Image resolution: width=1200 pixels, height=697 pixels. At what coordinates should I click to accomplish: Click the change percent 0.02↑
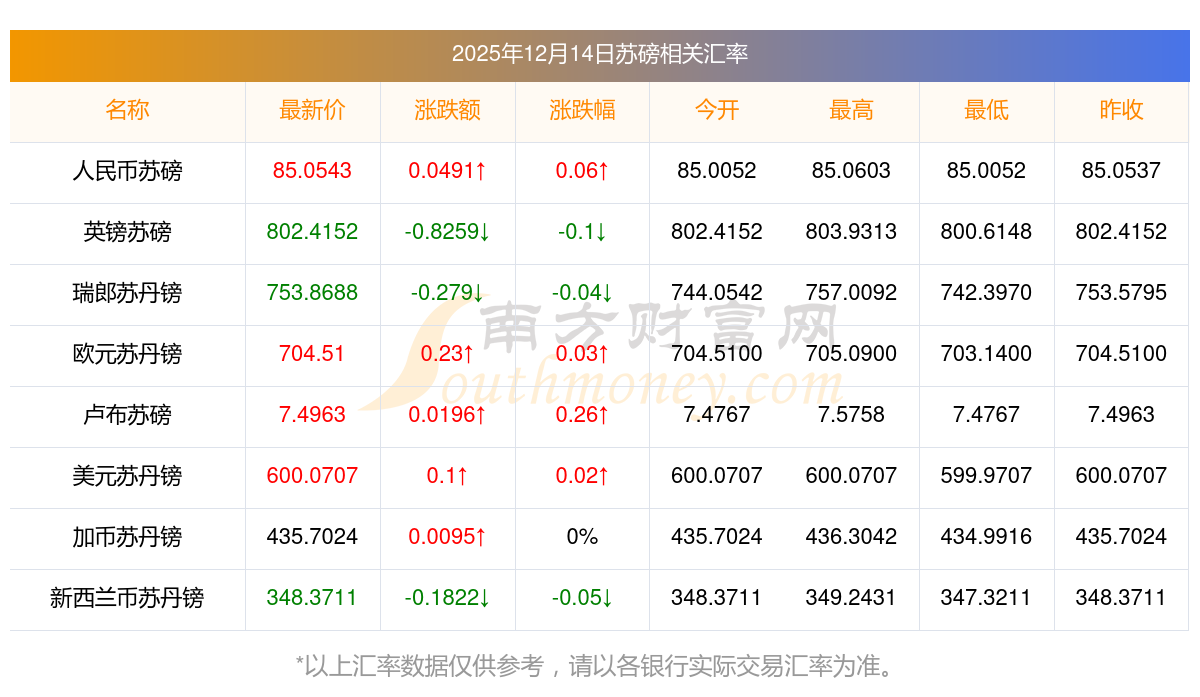pos(582,476)
